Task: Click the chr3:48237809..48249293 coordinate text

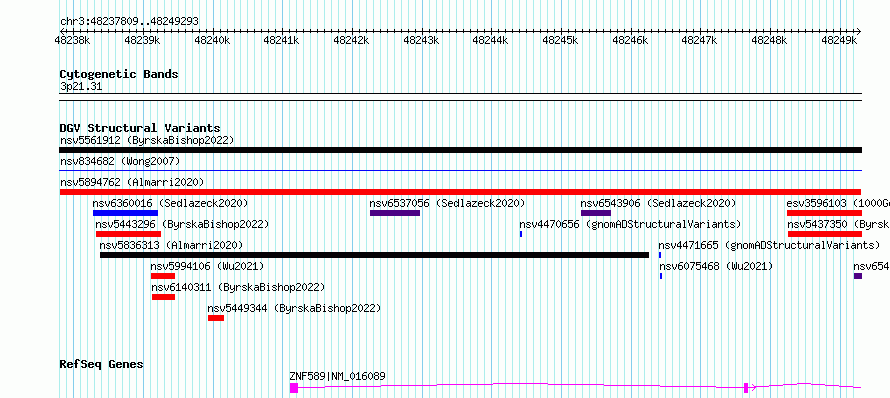Action: tap(129, 21)
